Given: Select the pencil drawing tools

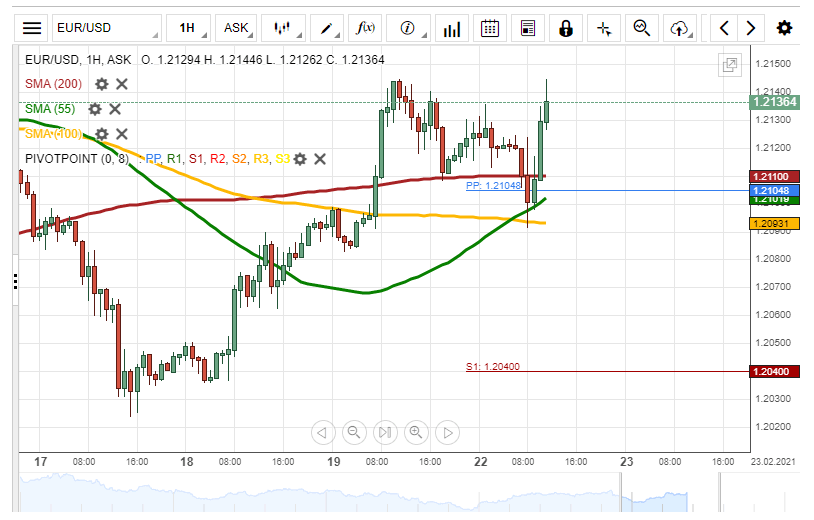Looking at the screenshot, I should pos(327,28).
